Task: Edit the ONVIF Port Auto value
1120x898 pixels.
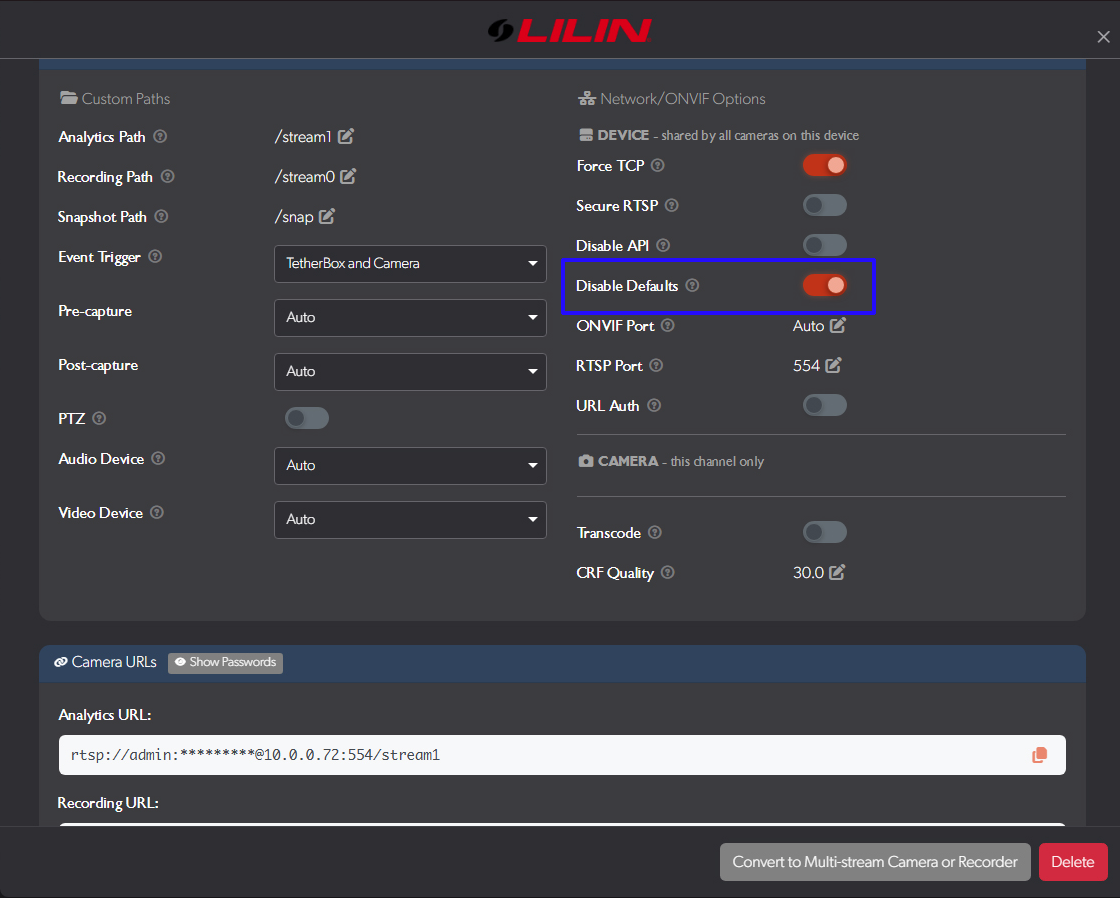Action: click(x=838, y=325)
